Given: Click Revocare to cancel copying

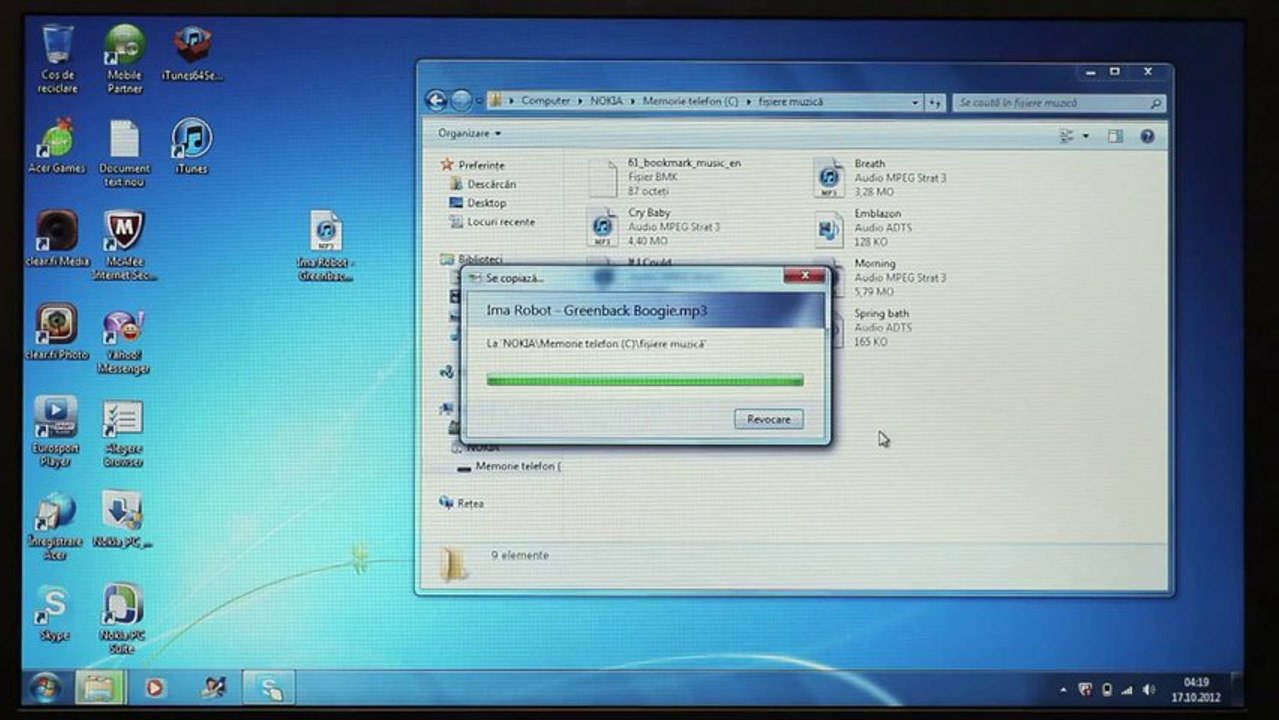Looking at the screenshot, I should coord(768,419).
